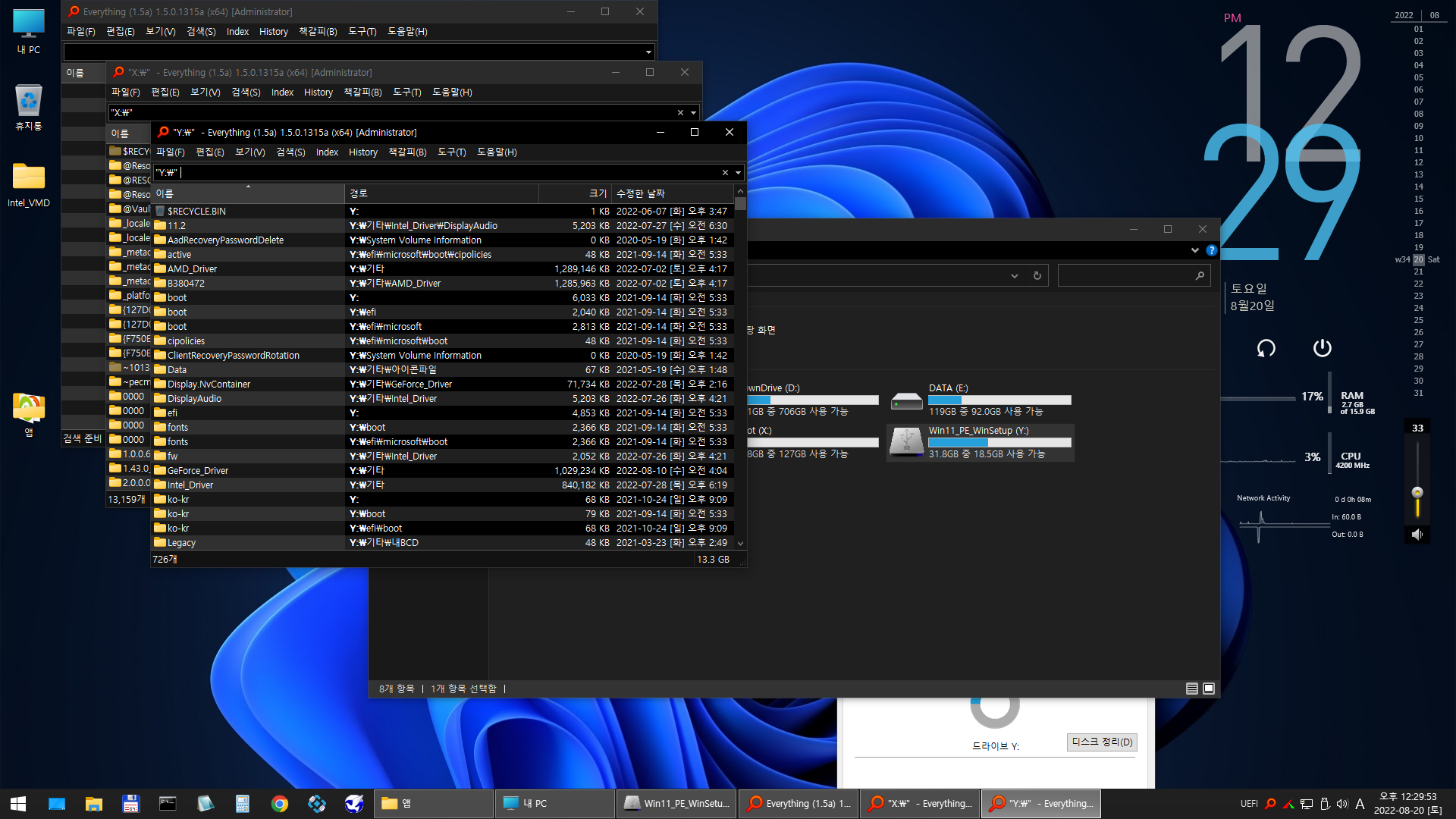Open 보기(V) menu in Y: window
Screen dimensions: 1456x819
249,152
